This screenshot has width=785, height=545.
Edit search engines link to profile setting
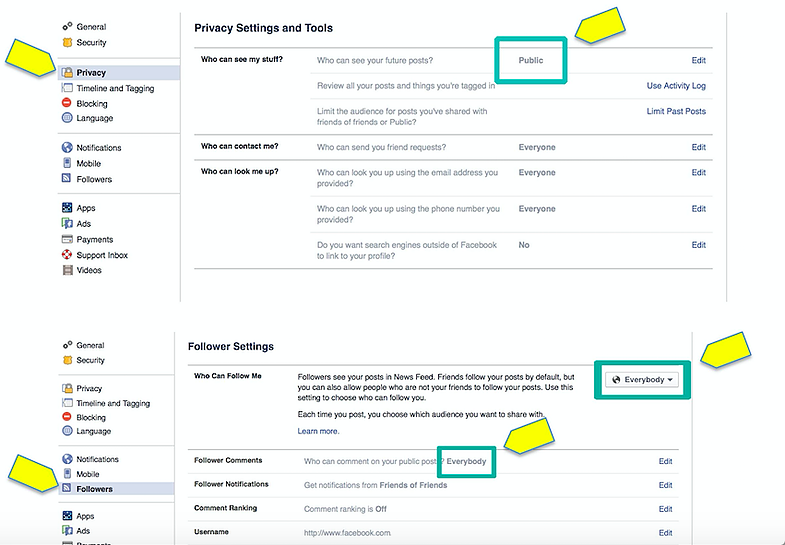tap(698, 245)
